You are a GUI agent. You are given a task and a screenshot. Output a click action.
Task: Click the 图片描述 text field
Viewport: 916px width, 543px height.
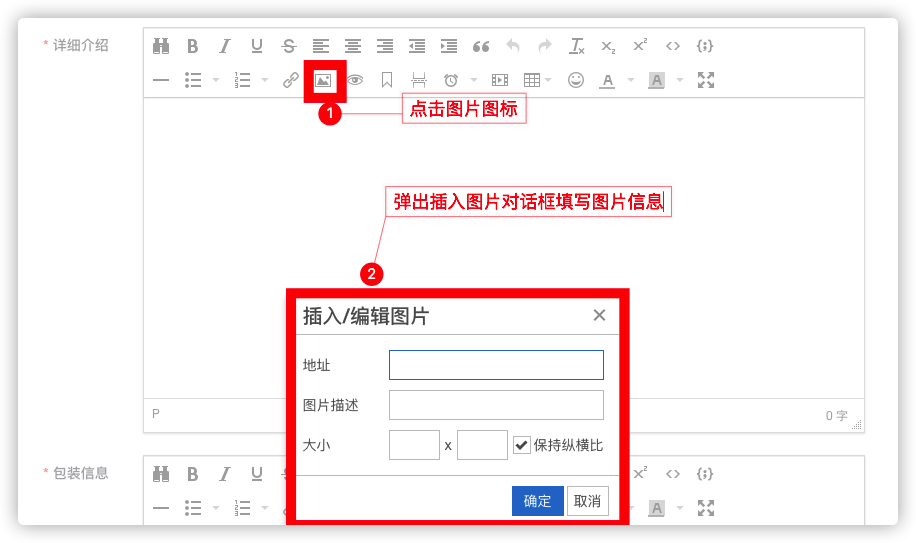(x=496, y=405)
